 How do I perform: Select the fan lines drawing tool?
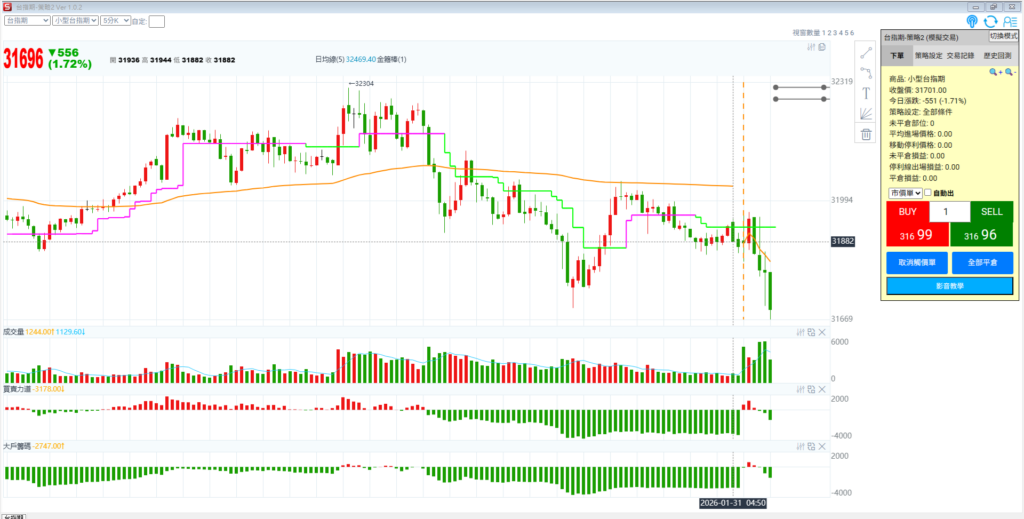point(866,114)
